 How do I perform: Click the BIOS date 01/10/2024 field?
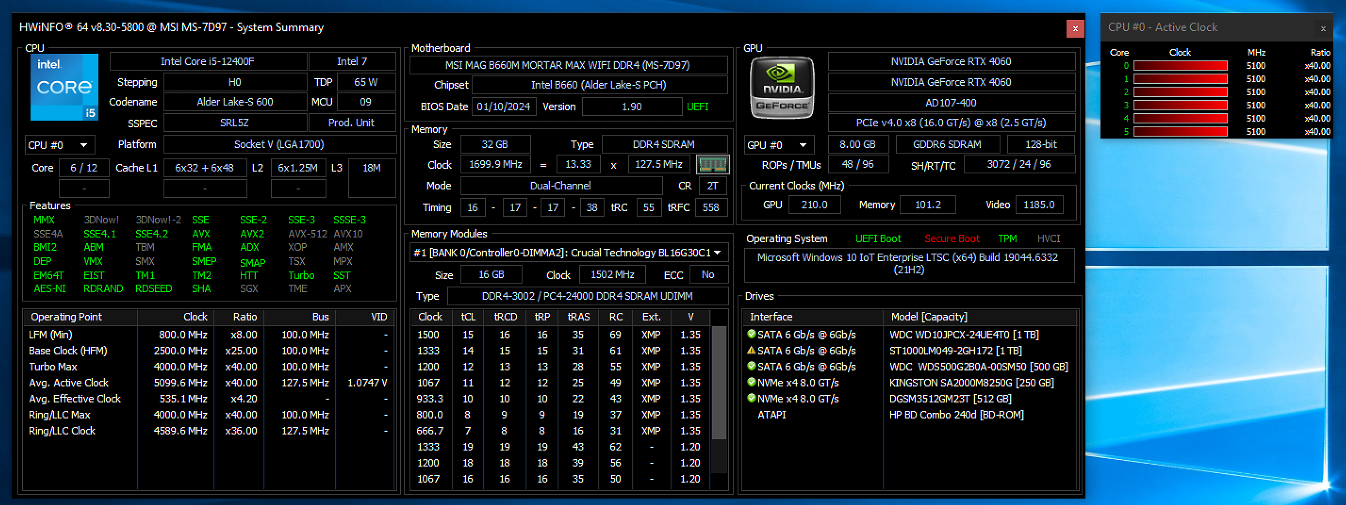[505, 106]
